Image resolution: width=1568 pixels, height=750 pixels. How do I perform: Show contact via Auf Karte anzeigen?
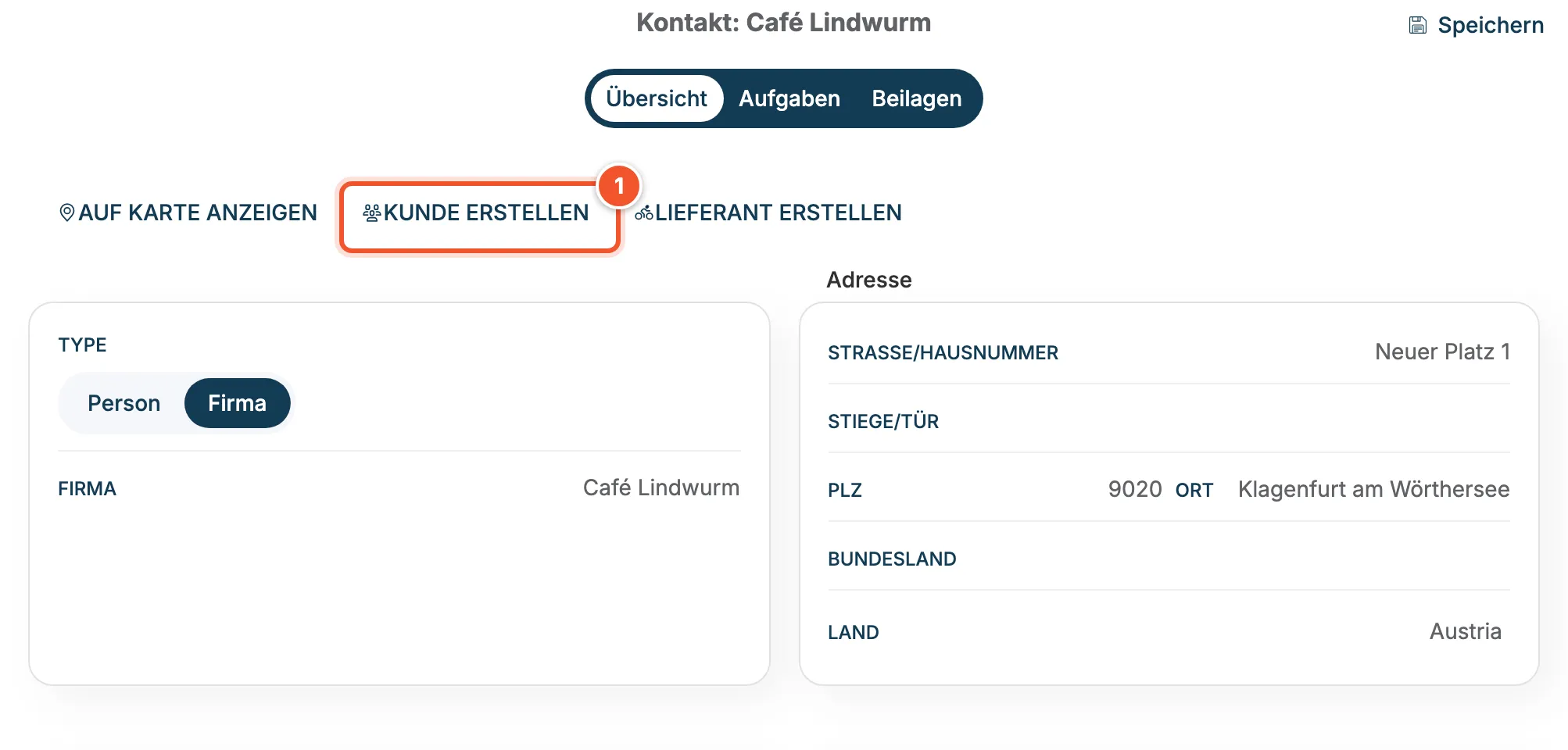[x=188, y=212]
